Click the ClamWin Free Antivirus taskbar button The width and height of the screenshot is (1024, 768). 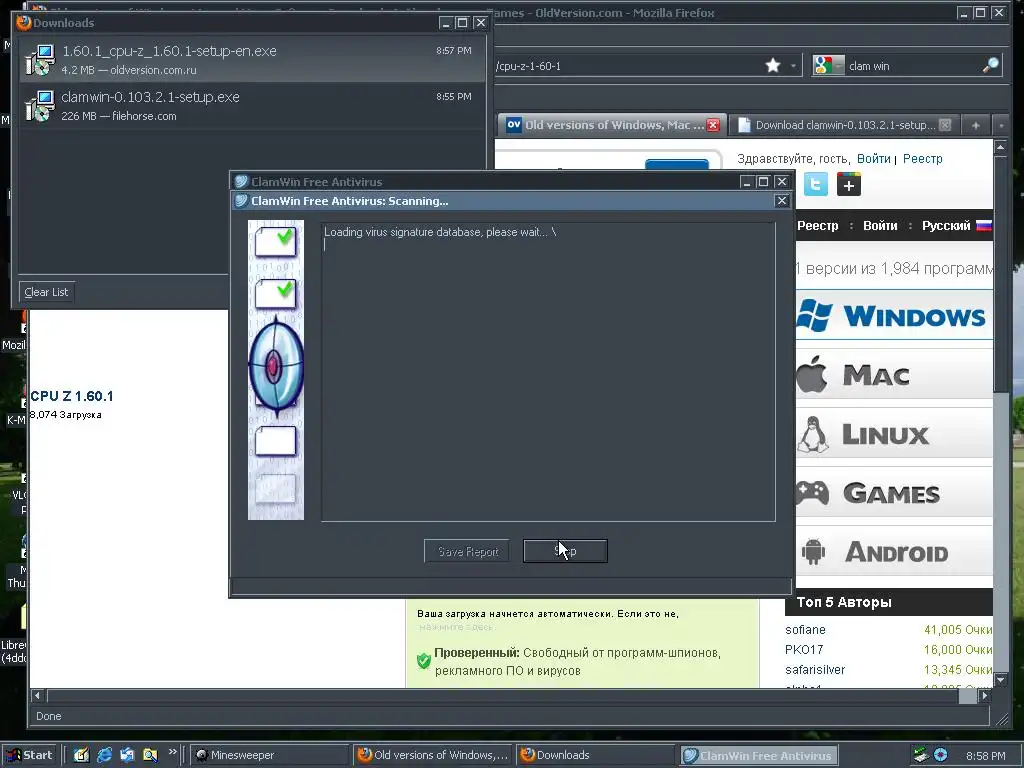[758, 756]
